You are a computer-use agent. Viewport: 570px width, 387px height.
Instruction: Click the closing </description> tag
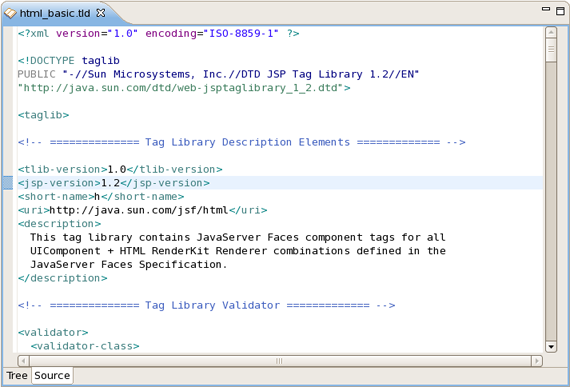pos(63,278)
